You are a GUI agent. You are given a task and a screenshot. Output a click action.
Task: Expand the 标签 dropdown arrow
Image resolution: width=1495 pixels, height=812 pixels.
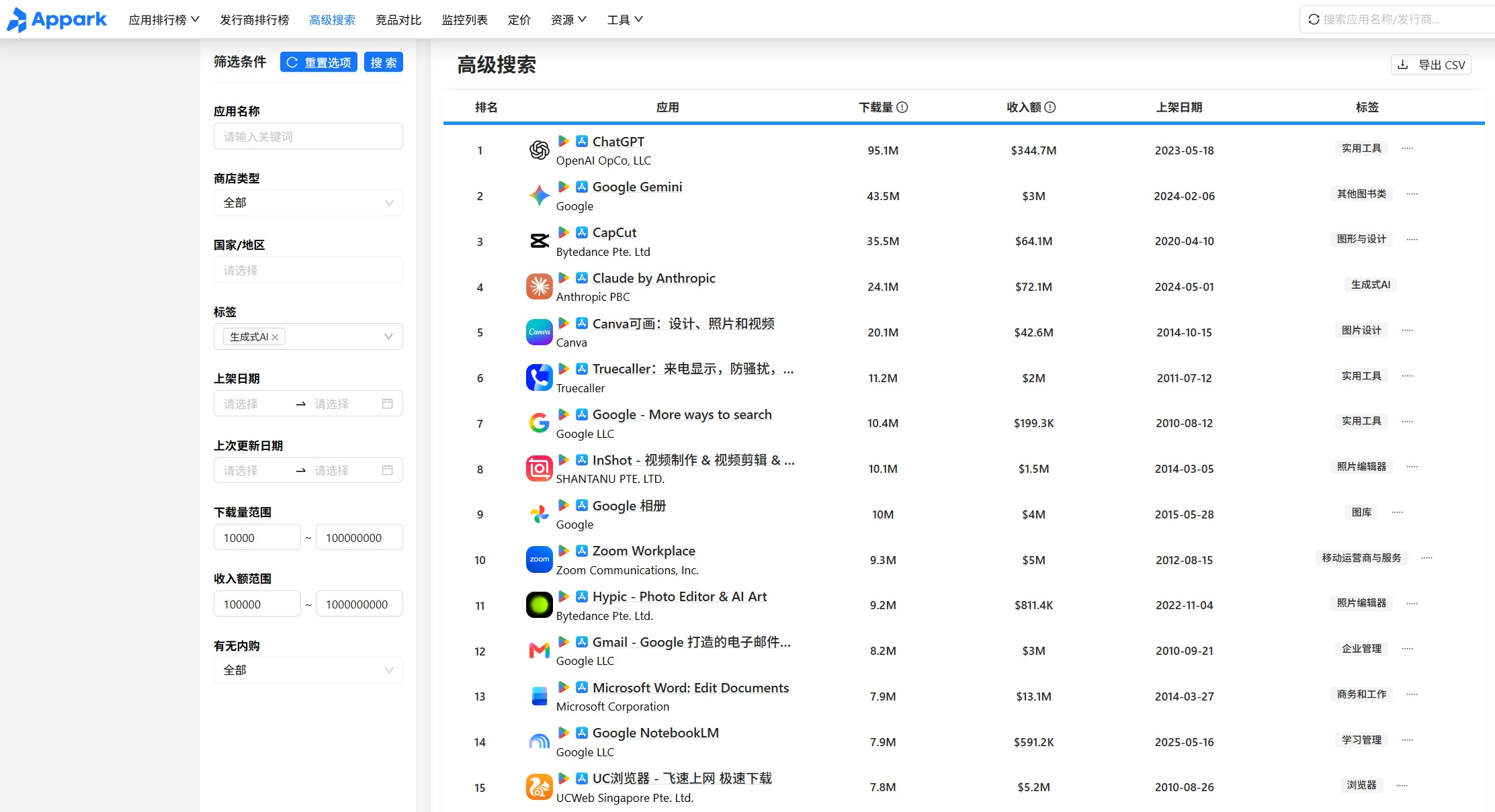(x=388, y=336)
